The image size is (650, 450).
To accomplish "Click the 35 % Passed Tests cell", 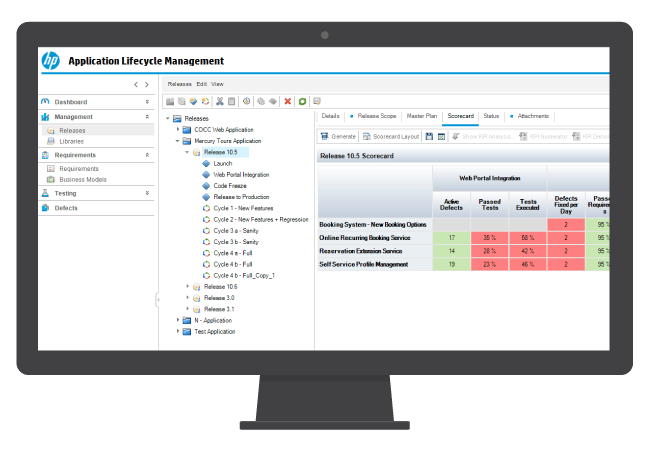I will [x=490, y=238].
